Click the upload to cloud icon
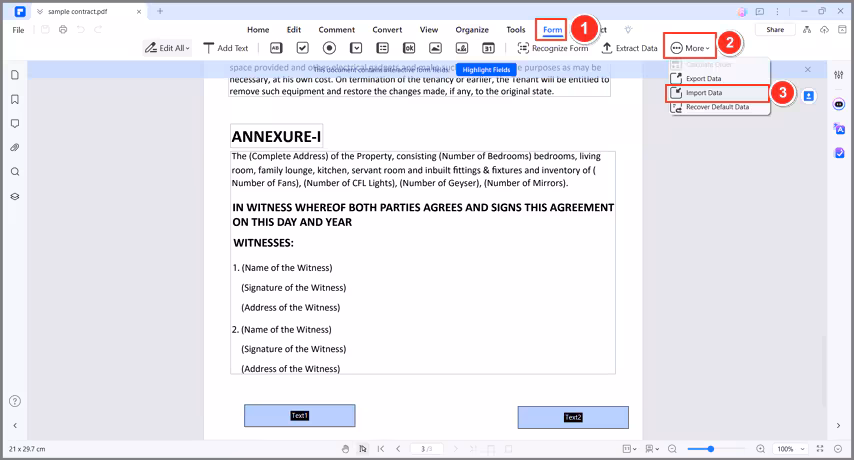 pyautogui.click(x=825, y=29)
